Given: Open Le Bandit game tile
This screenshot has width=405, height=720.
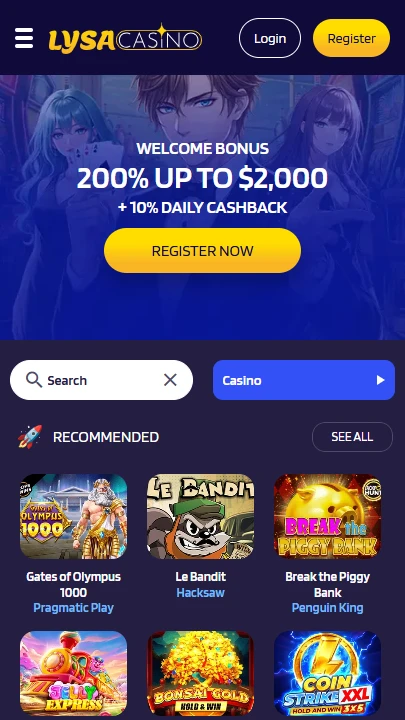Looking at the screenshot, I should (x=201, y=516).
